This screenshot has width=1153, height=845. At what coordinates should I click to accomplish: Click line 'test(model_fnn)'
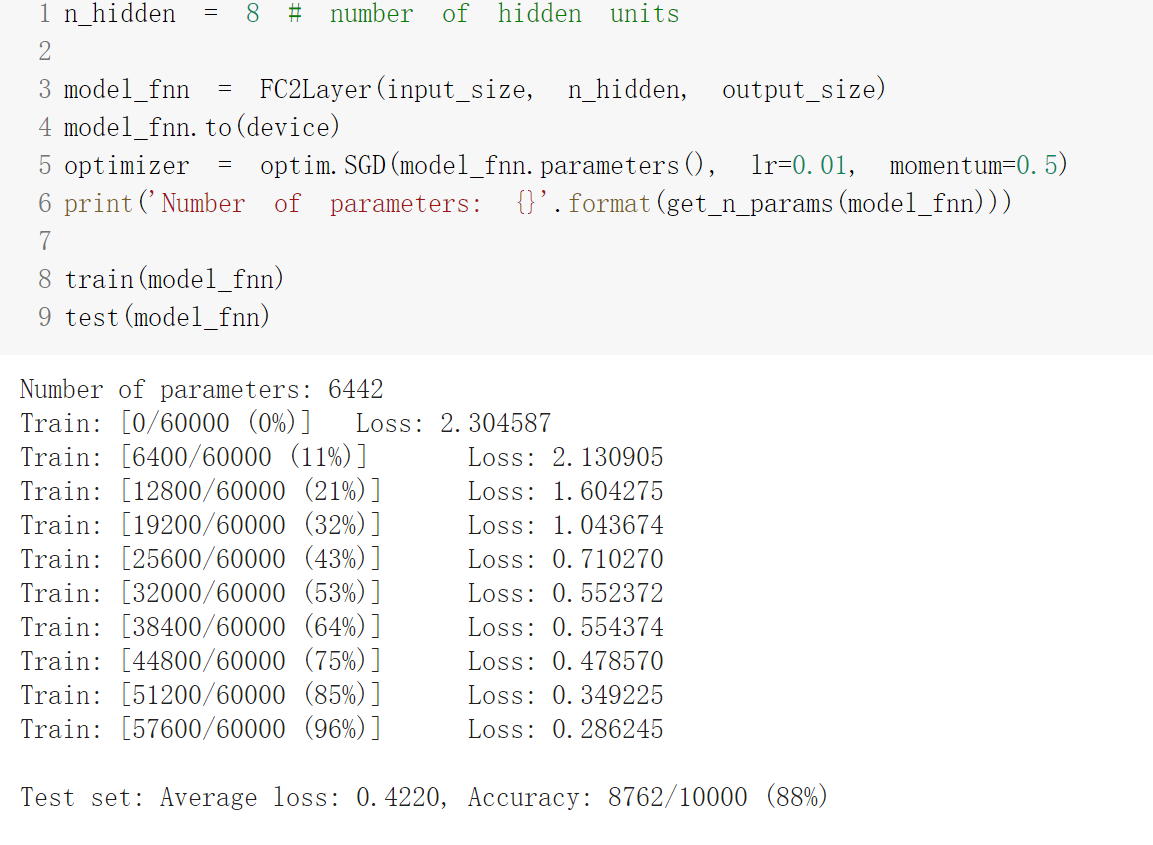coord(168,318)
